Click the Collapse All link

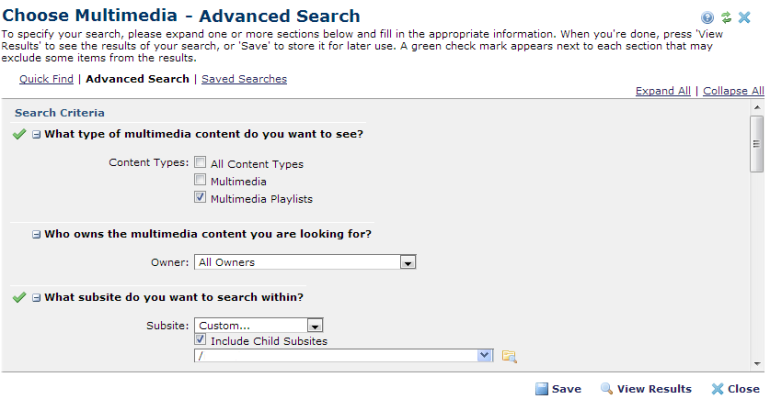733,91
